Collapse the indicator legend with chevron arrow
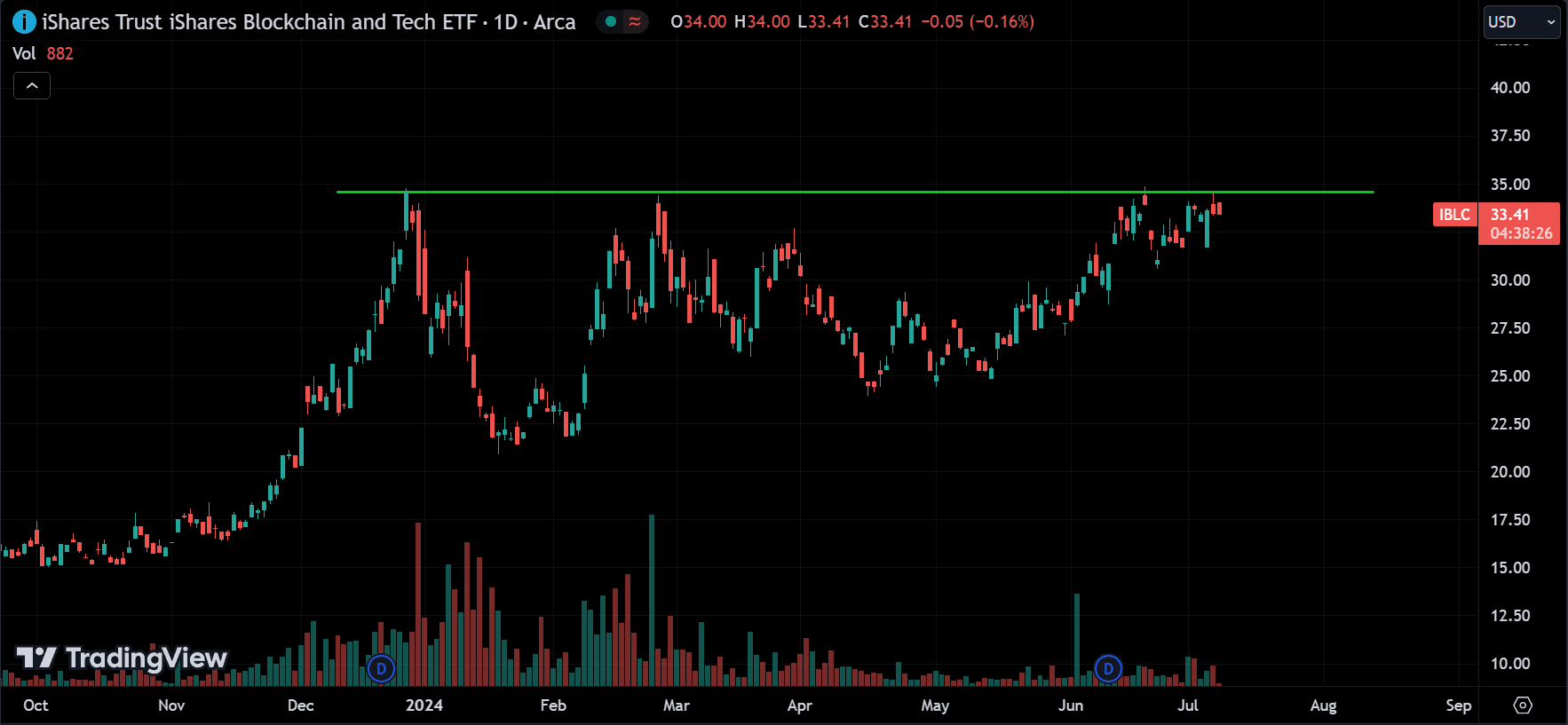 pyautogui.click(x=32, y=86)
